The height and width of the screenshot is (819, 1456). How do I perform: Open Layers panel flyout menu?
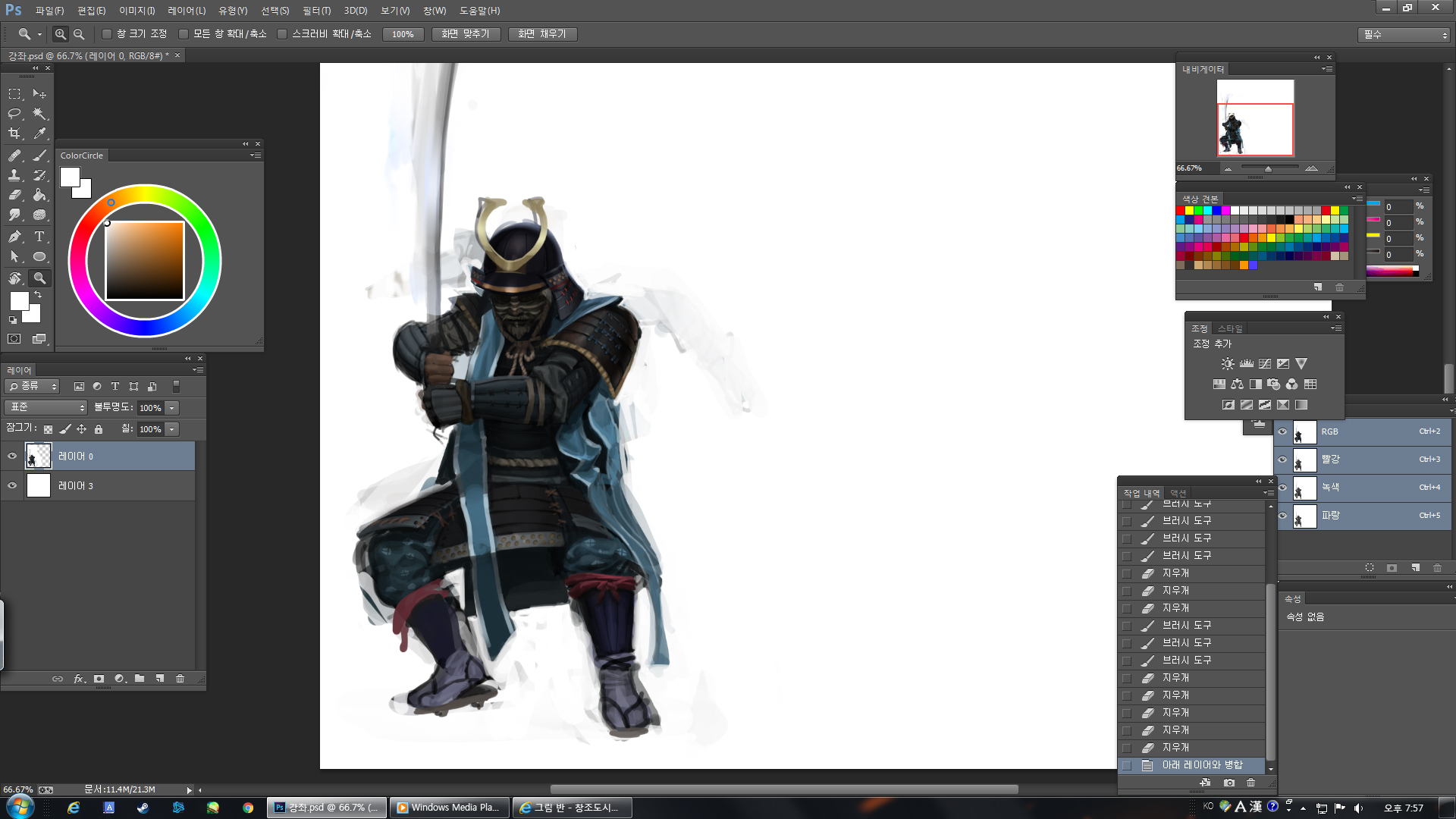click(198, 370)
